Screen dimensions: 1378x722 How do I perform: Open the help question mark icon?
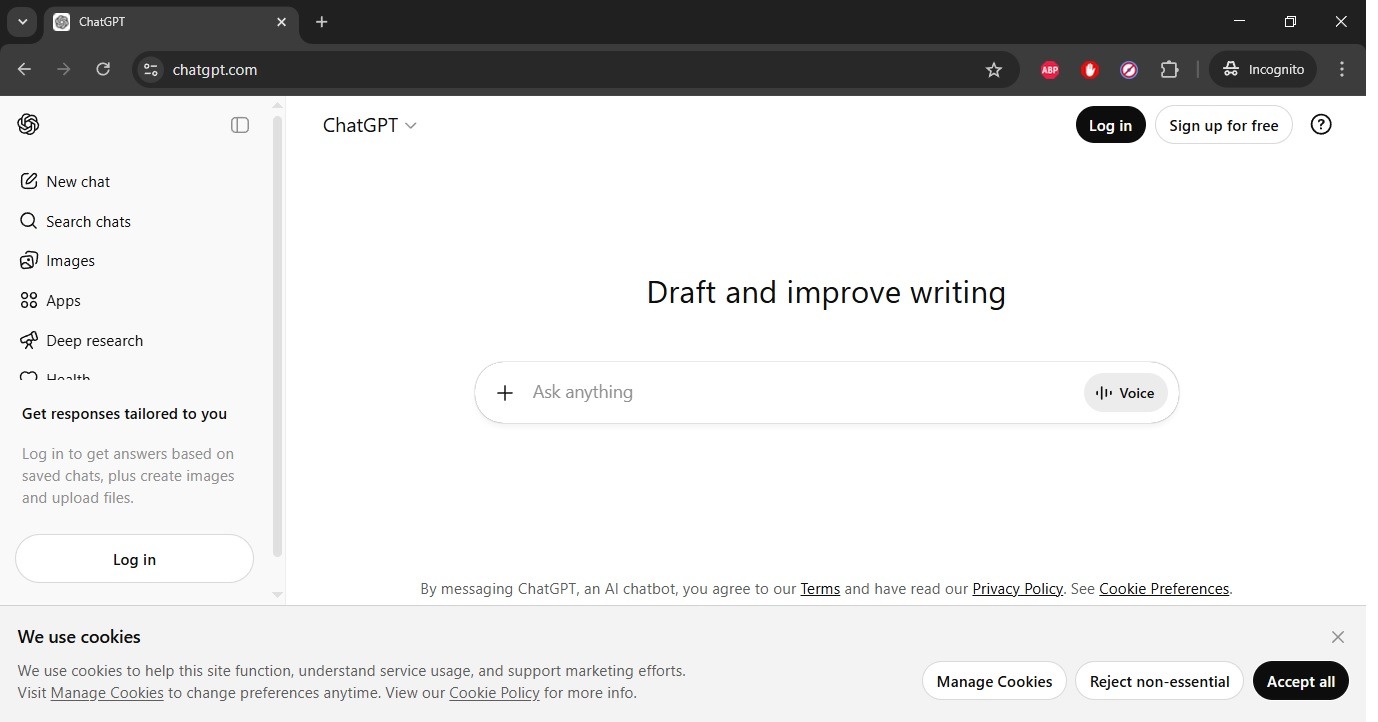(x=1321, y=125)
